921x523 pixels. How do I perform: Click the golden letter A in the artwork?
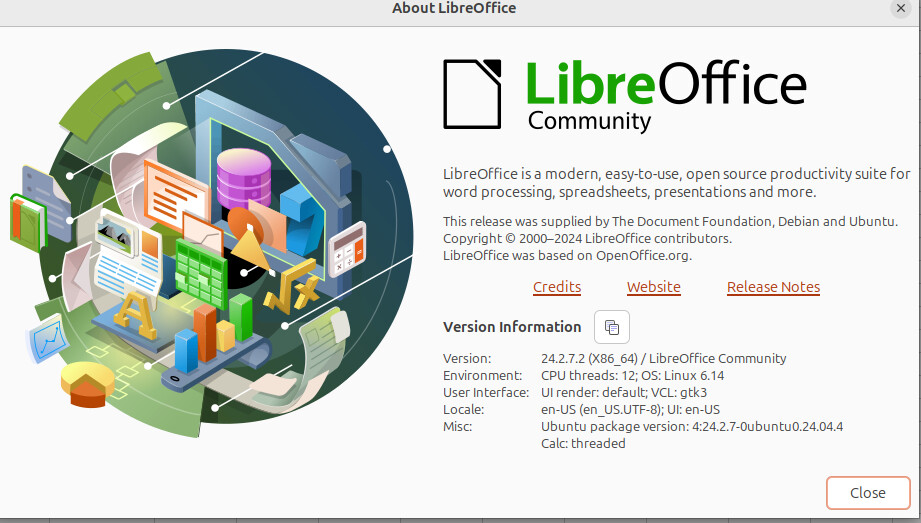click(135, 315)
